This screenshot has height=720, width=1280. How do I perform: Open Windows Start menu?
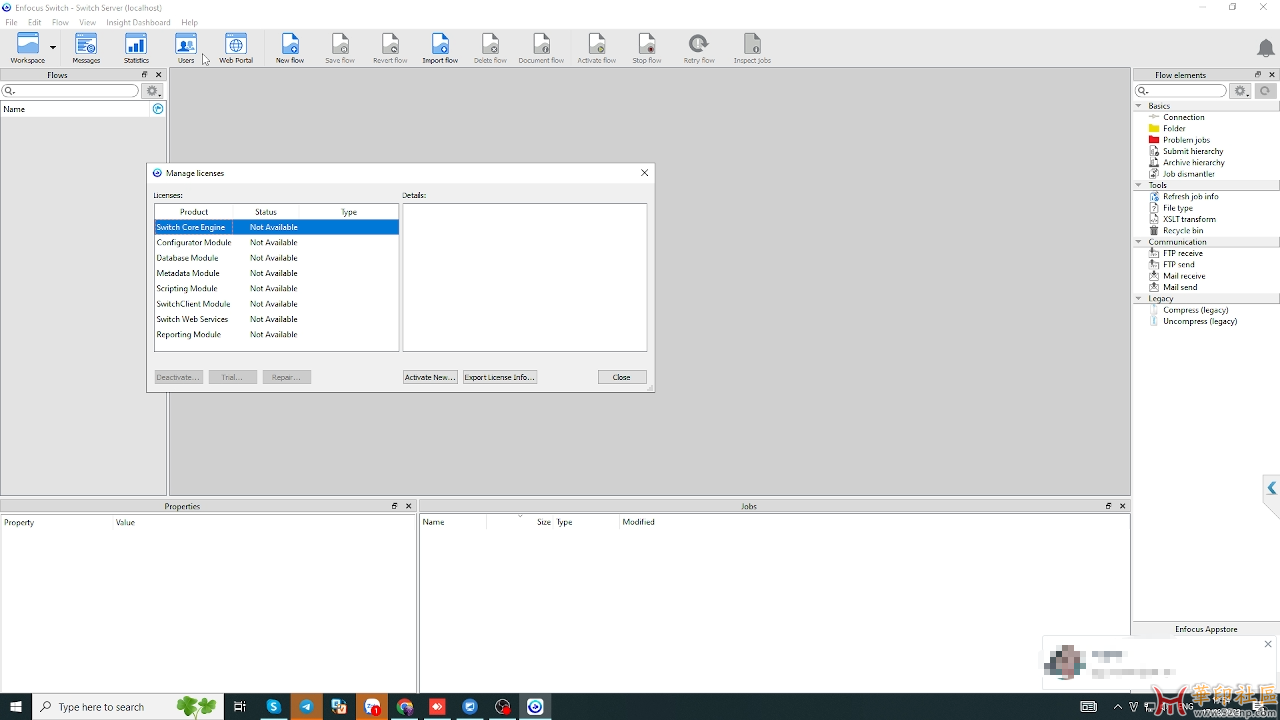point(16,707)
